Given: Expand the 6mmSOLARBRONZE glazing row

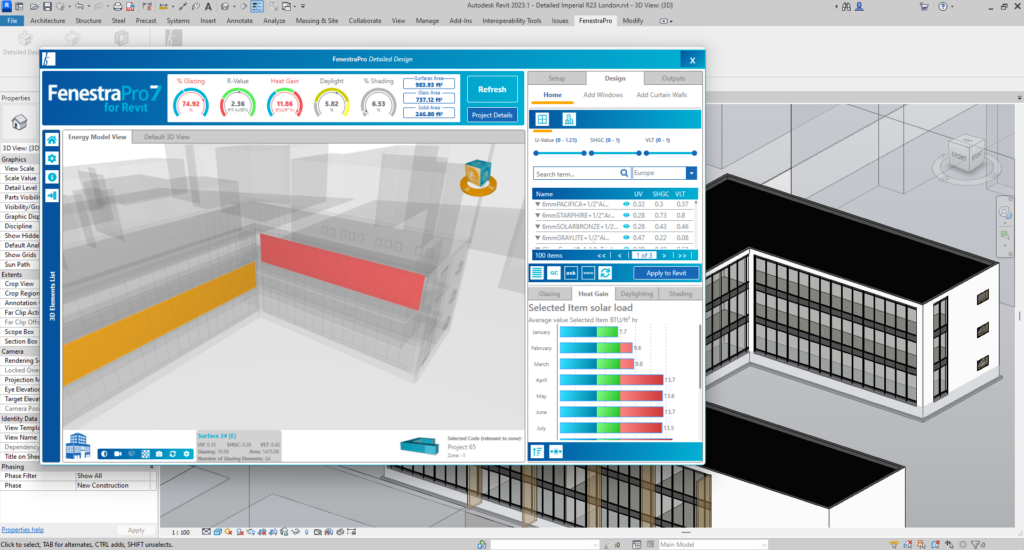Looking at the screenshot, I should tap(537, 227).
